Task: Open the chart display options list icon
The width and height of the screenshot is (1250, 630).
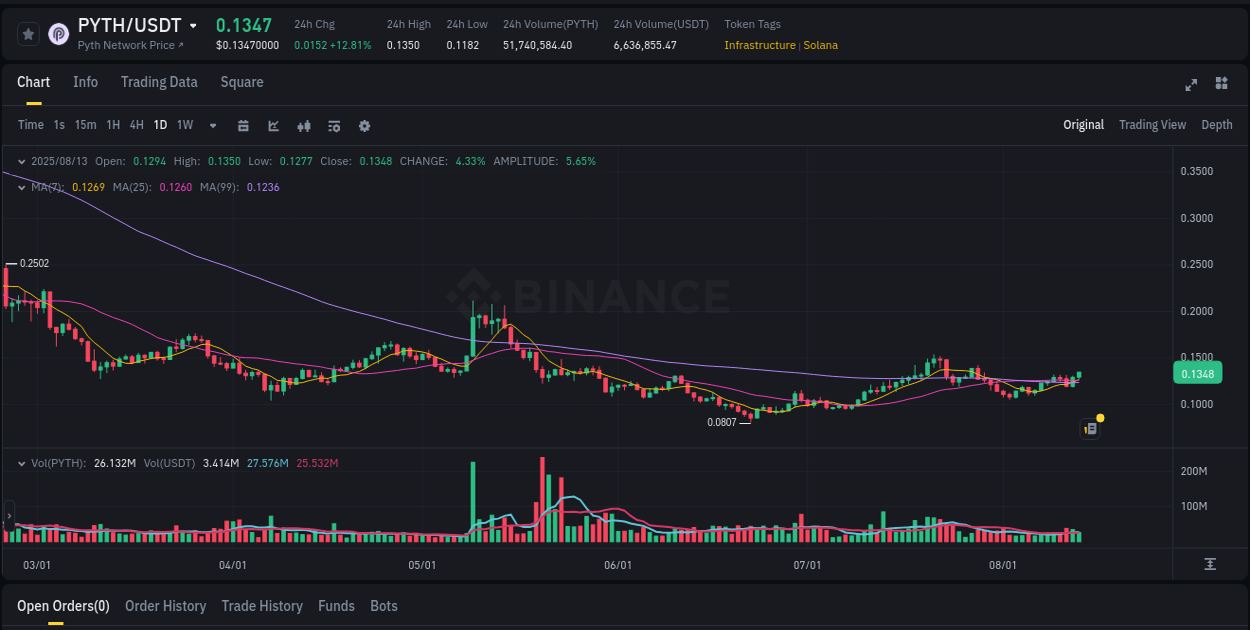Action: 333,126
